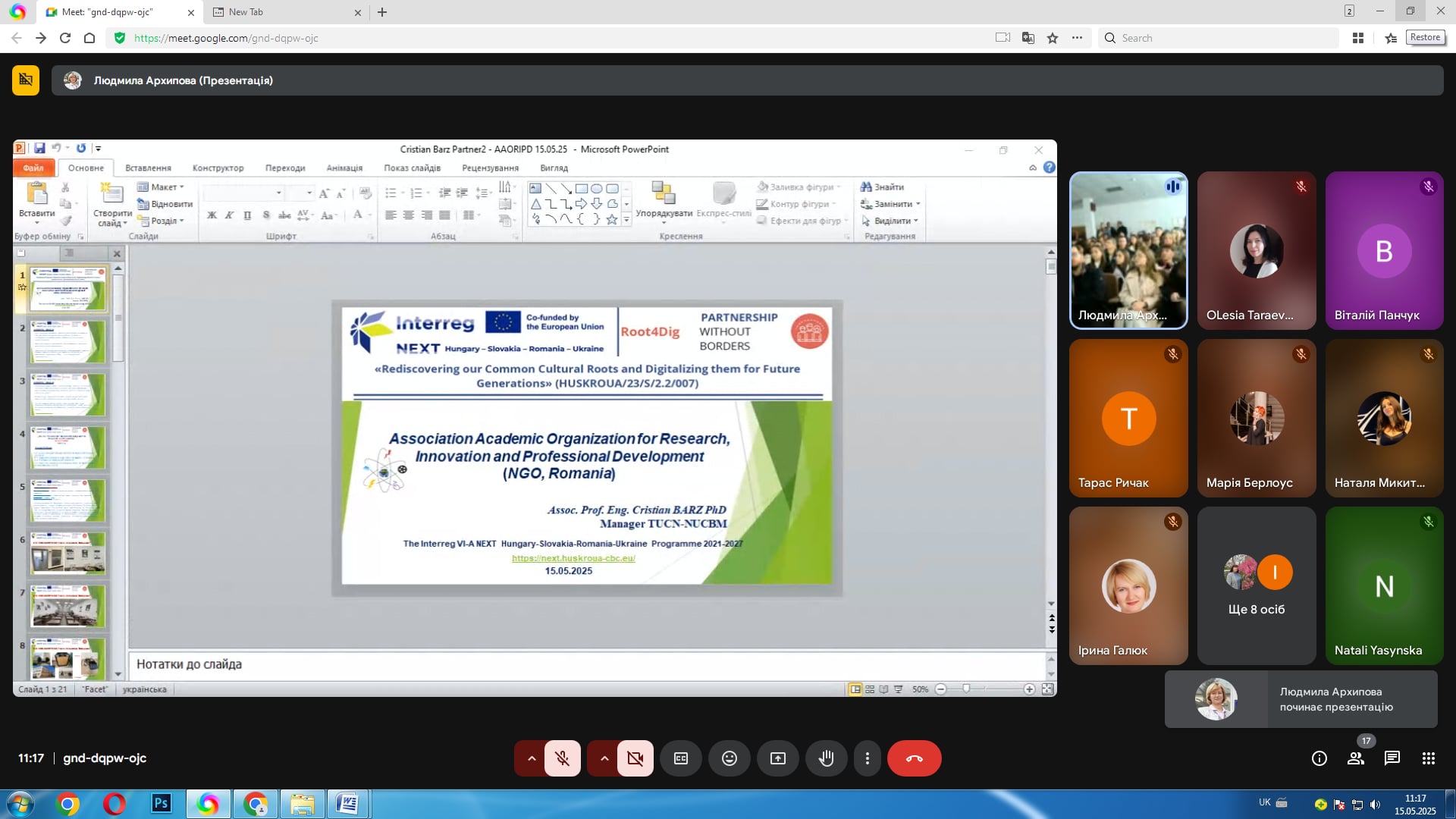Screen dimensions: 1456x819
Task: Open Photoshop from Windows taskbar
Action: click(x=162, y=804)
